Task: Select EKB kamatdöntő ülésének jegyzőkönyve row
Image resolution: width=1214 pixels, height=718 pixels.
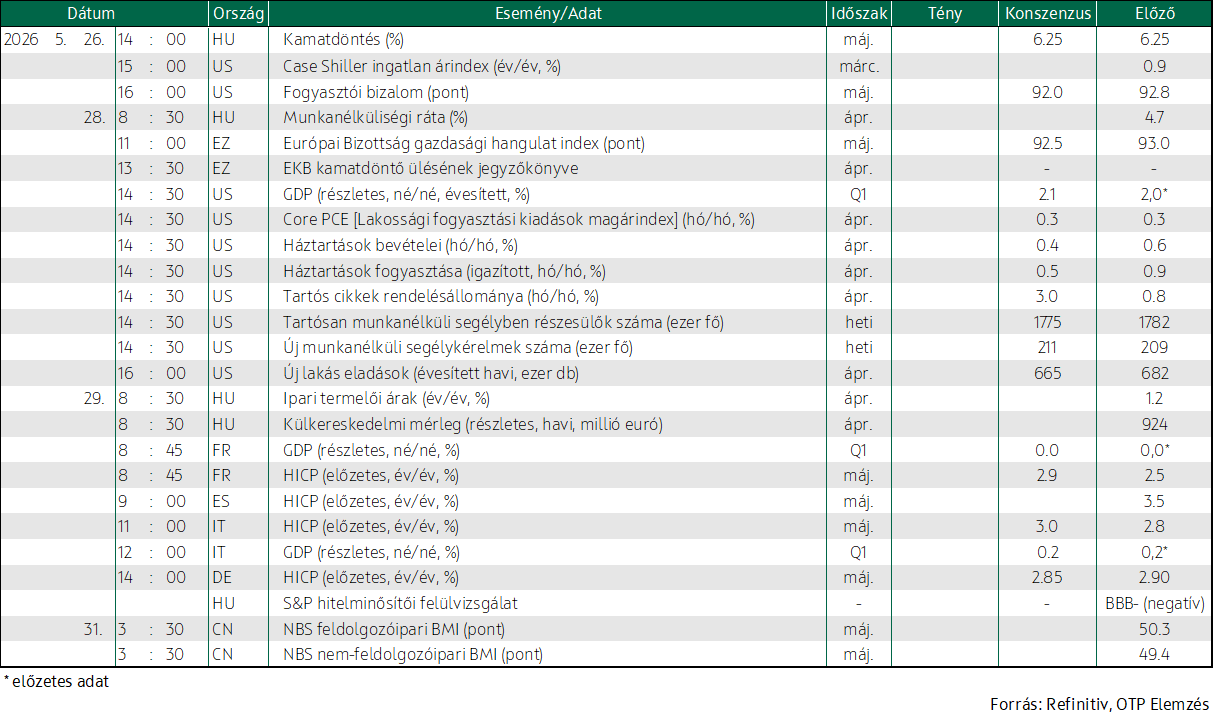Action: [606, 168]
